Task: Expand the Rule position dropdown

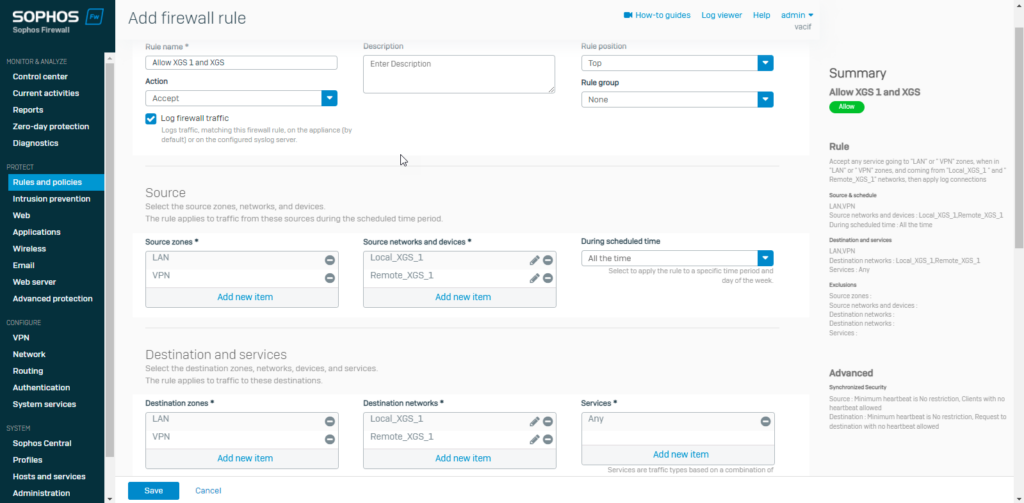Action: pyautogui.click(x=765, y=63)
